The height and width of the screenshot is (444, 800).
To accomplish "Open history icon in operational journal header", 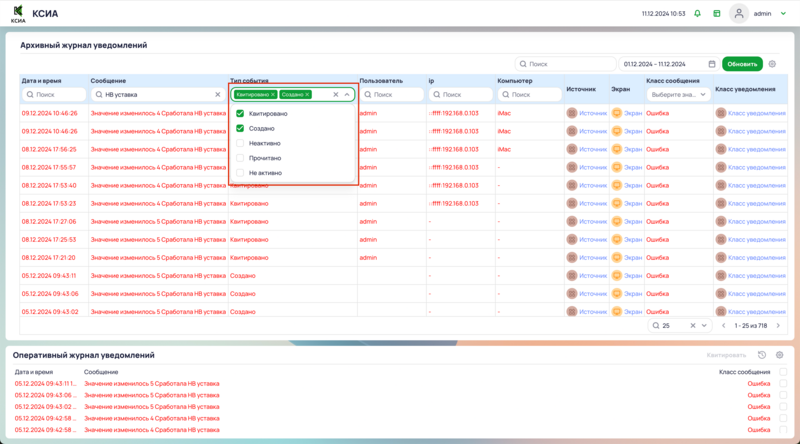I will [762, 355].
